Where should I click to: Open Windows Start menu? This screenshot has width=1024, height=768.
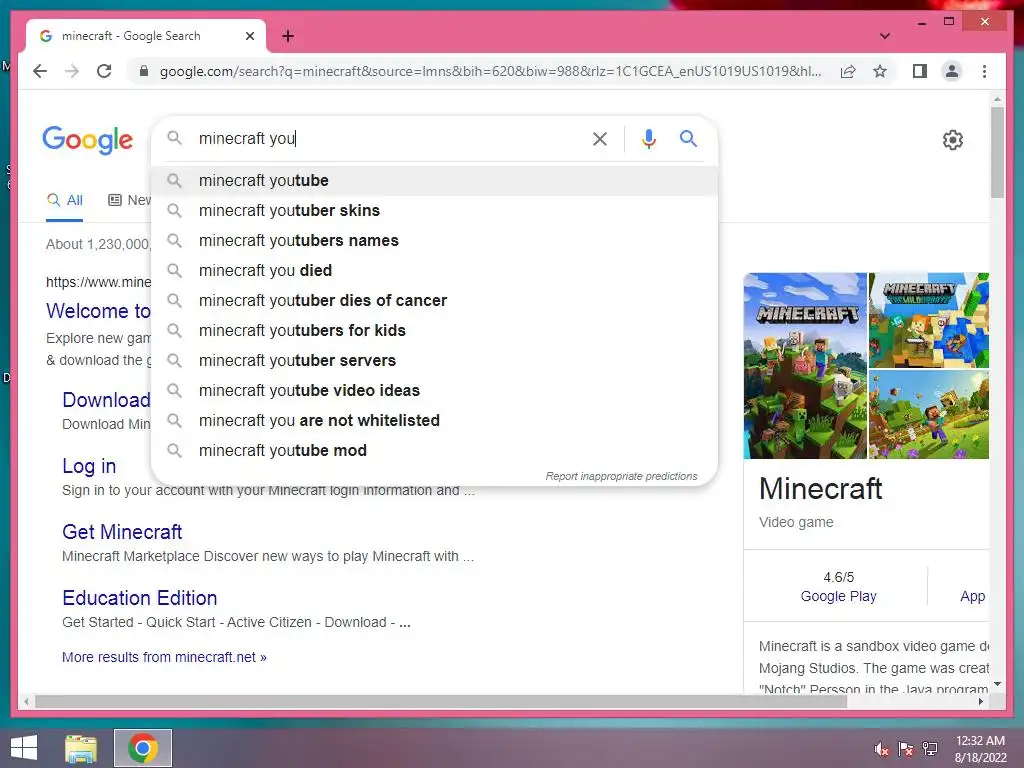click(24, 748)
